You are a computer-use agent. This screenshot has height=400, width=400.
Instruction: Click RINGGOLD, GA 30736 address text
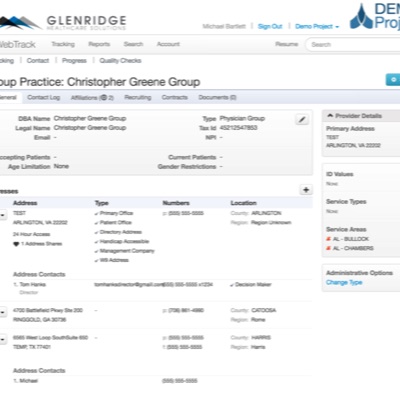39,320
